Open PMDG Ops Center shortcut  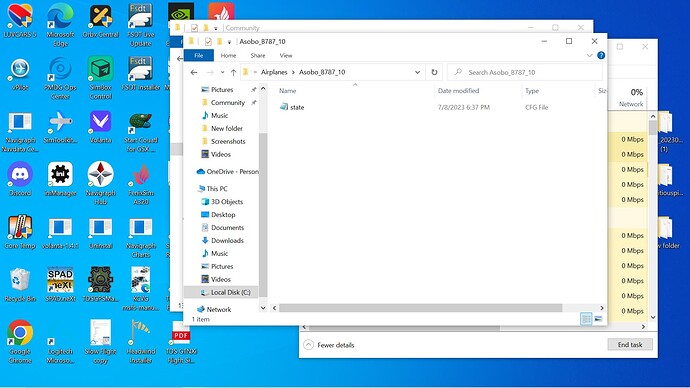pyautogui.click(x=60, y=78)
